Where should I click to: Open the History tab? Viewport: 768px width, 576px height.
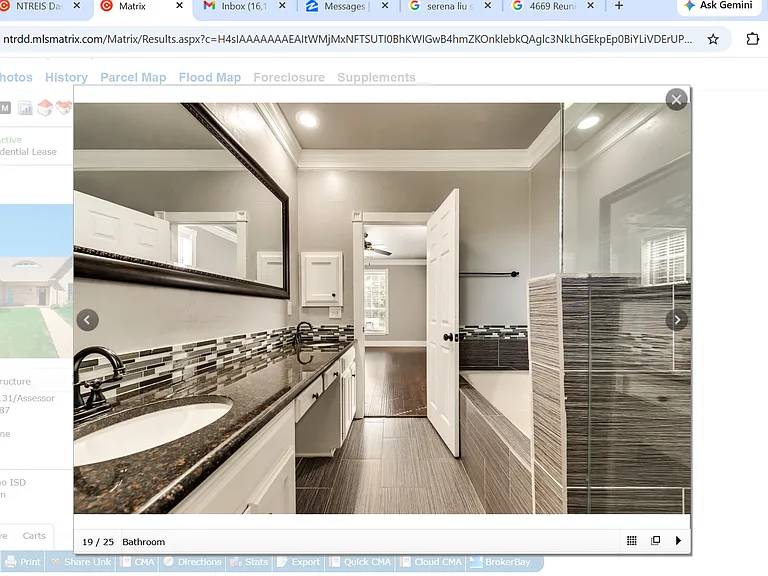(66, 77)
